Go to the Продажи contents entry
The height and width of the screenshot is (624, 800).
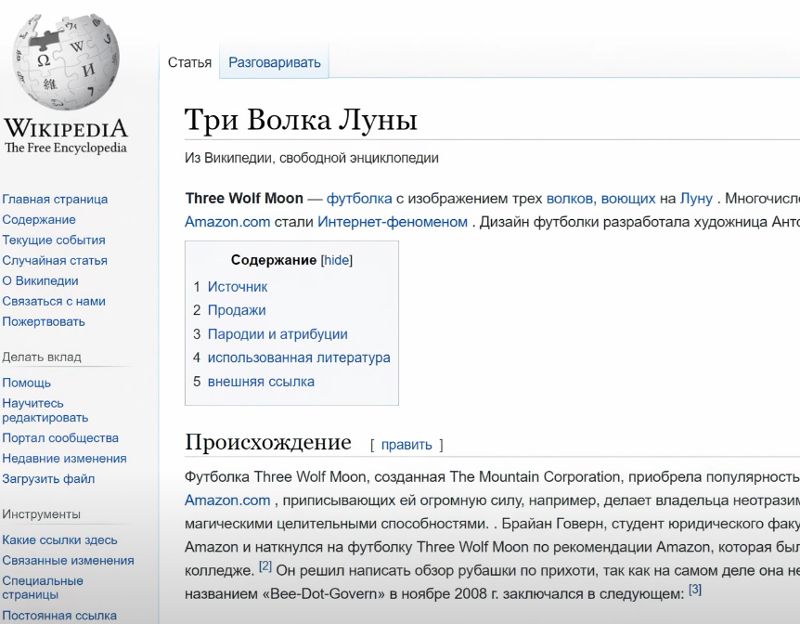coord(236,310)
